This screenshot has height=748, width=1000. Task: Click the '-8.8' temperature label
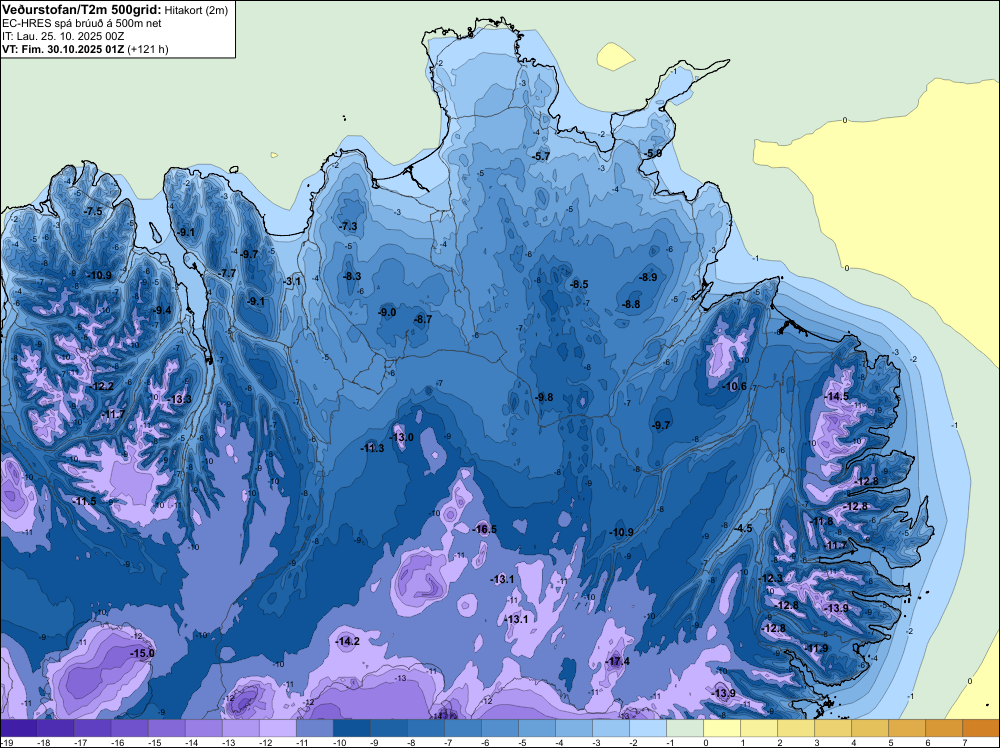click(631, 304)
